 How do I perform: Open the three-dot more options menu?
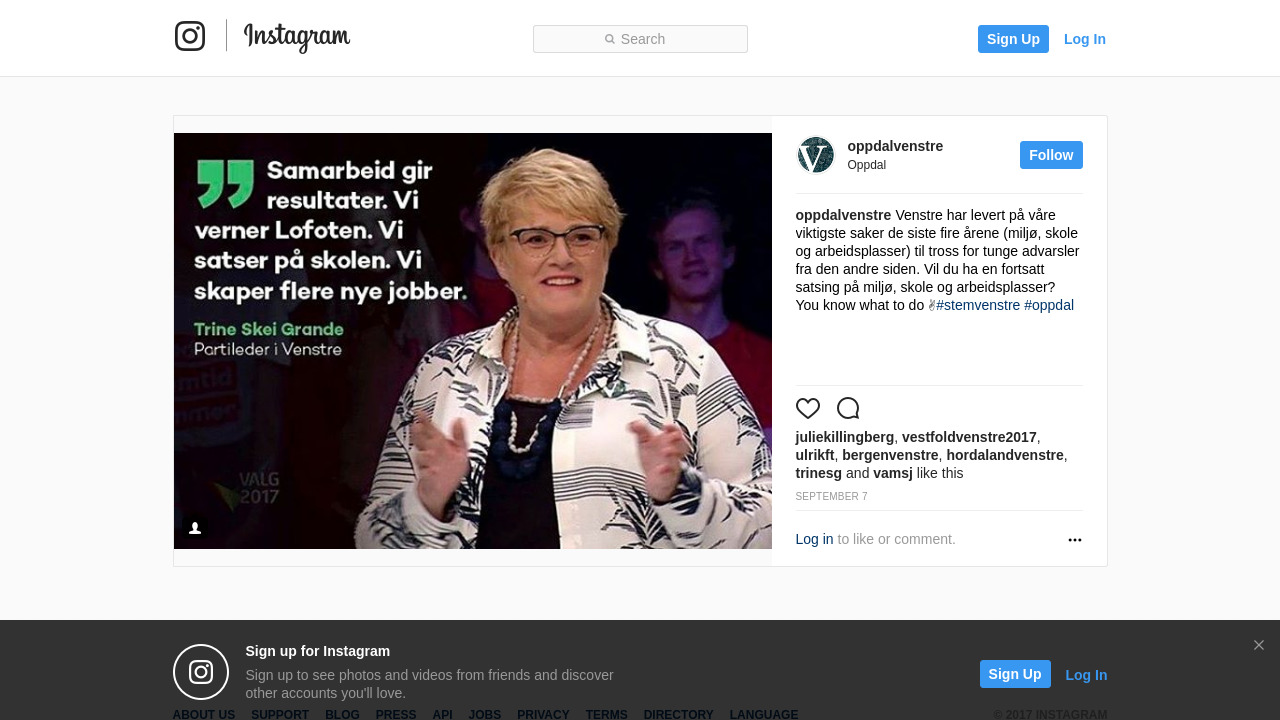pyautogui.click(x=1075, y=540)
